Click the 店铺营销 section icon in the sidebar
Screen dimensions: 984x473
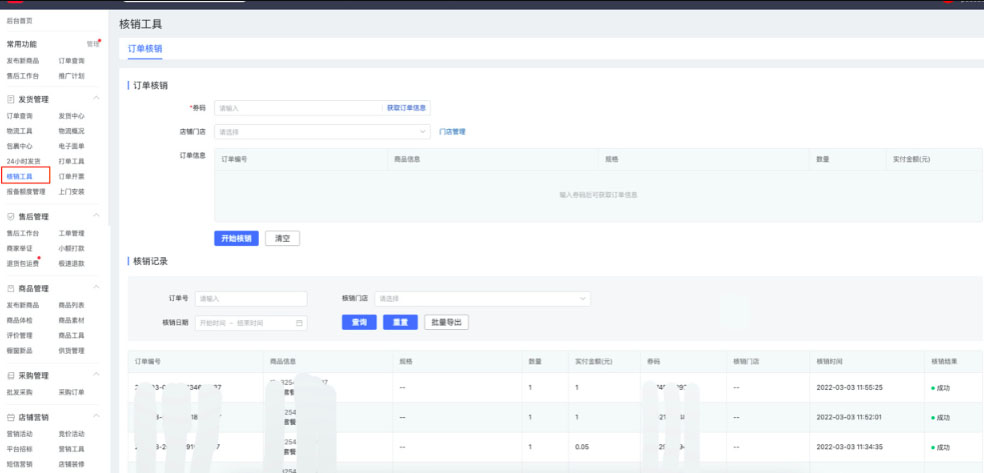pyautogui.click(x=10, y=417)
